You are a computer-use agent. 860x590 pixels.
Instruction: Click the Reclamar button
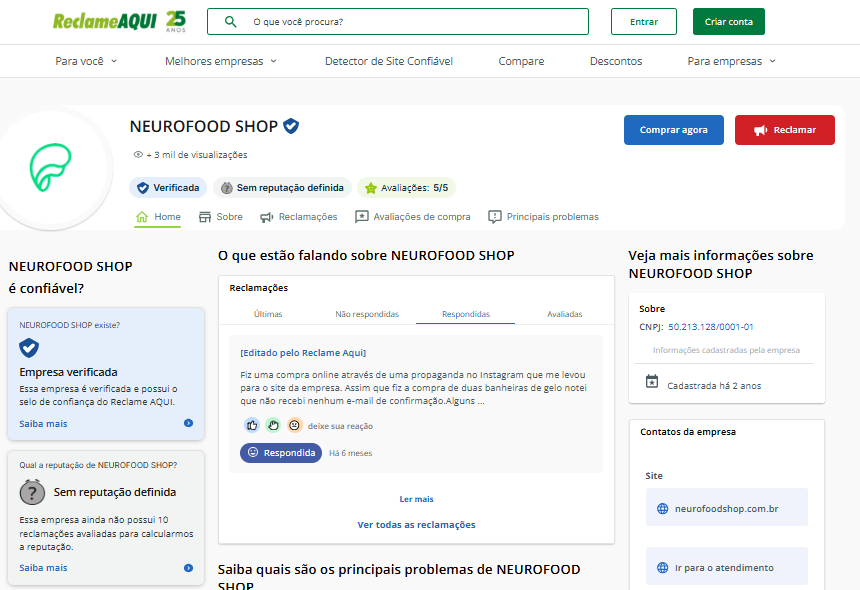point(785,130)
